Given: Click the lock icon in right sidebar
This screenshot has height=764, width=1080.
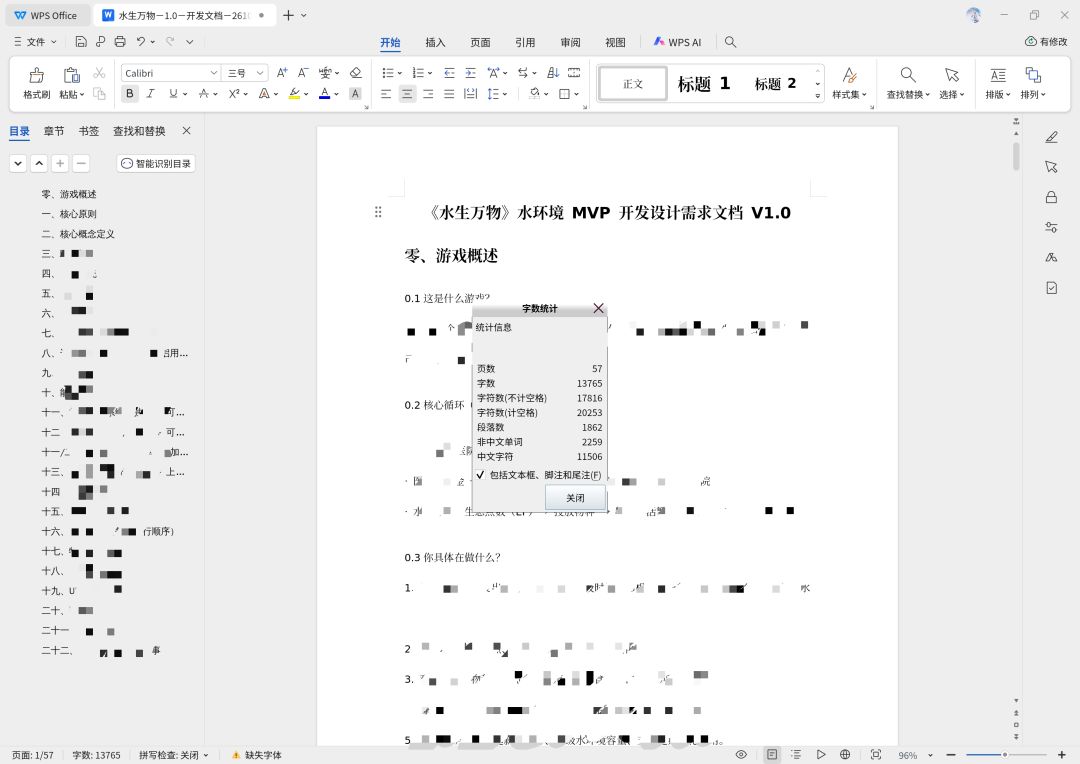Looking at the screenshot, I should 1051,198.
